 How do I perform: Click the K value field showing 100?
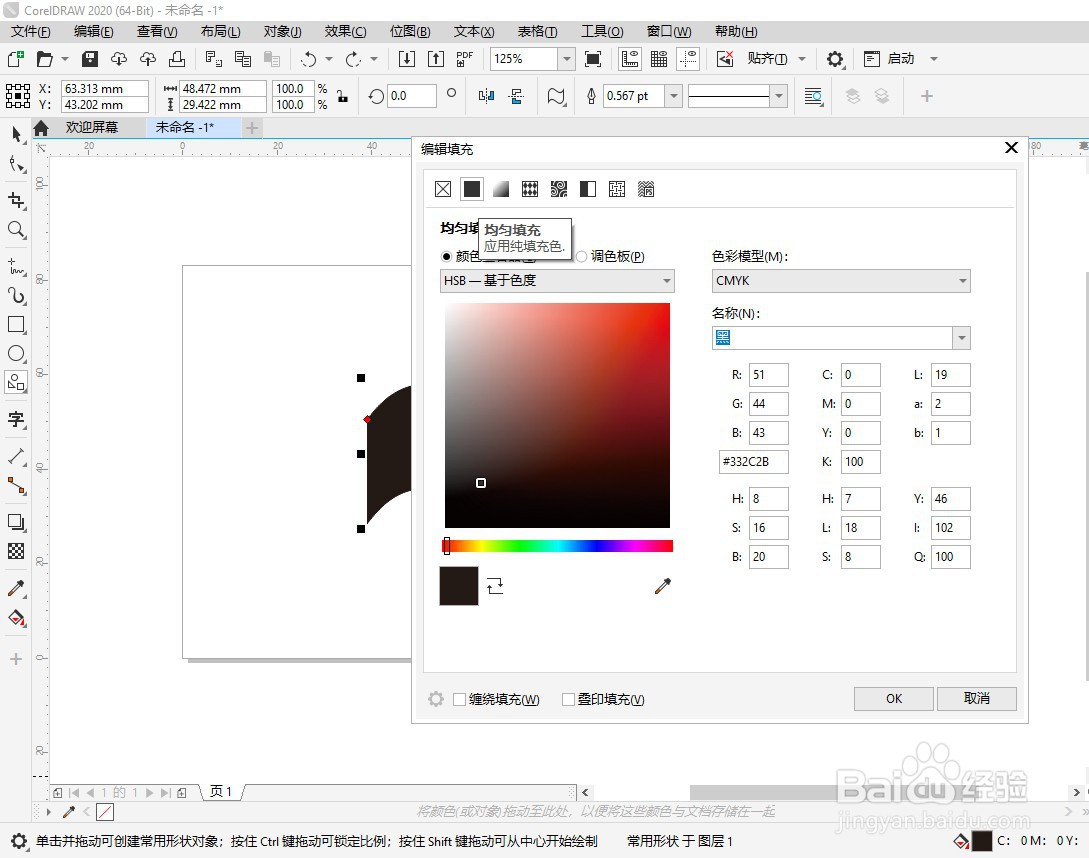(860, 462)
